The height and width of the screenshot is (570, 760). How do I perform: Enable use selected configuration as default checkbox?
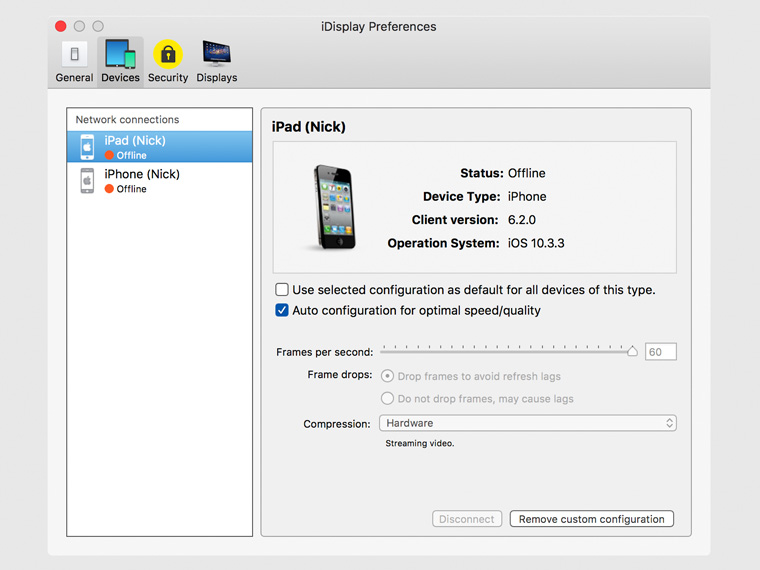pyautogui.click(x=282, y=290)
